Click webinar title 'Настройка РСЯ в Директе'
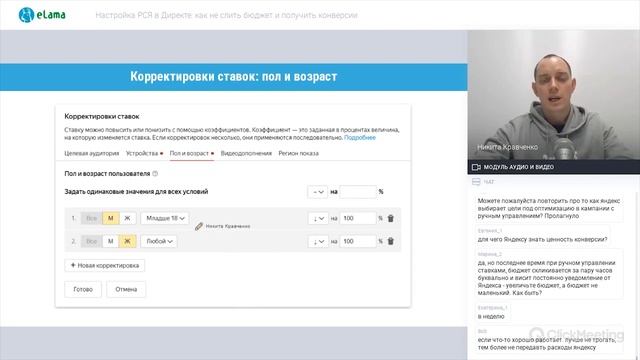The height and width of the screenshot is (360, 640). (x=226, y=16)
